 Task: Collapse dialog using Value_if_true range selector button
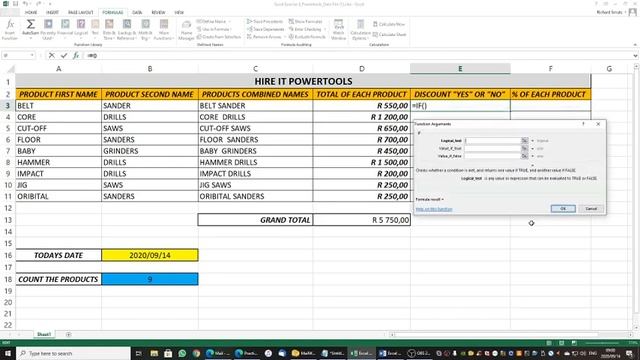(x=524, y=148)
